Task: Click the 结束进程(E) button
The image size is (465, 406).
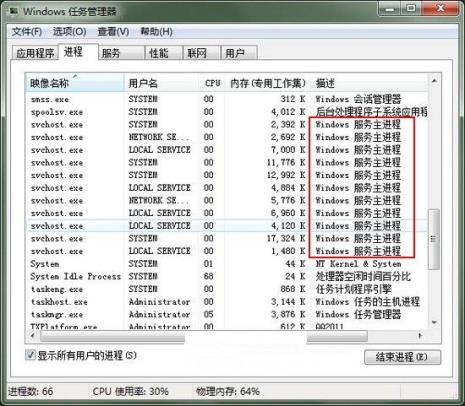Action: [x=402, y=357]
